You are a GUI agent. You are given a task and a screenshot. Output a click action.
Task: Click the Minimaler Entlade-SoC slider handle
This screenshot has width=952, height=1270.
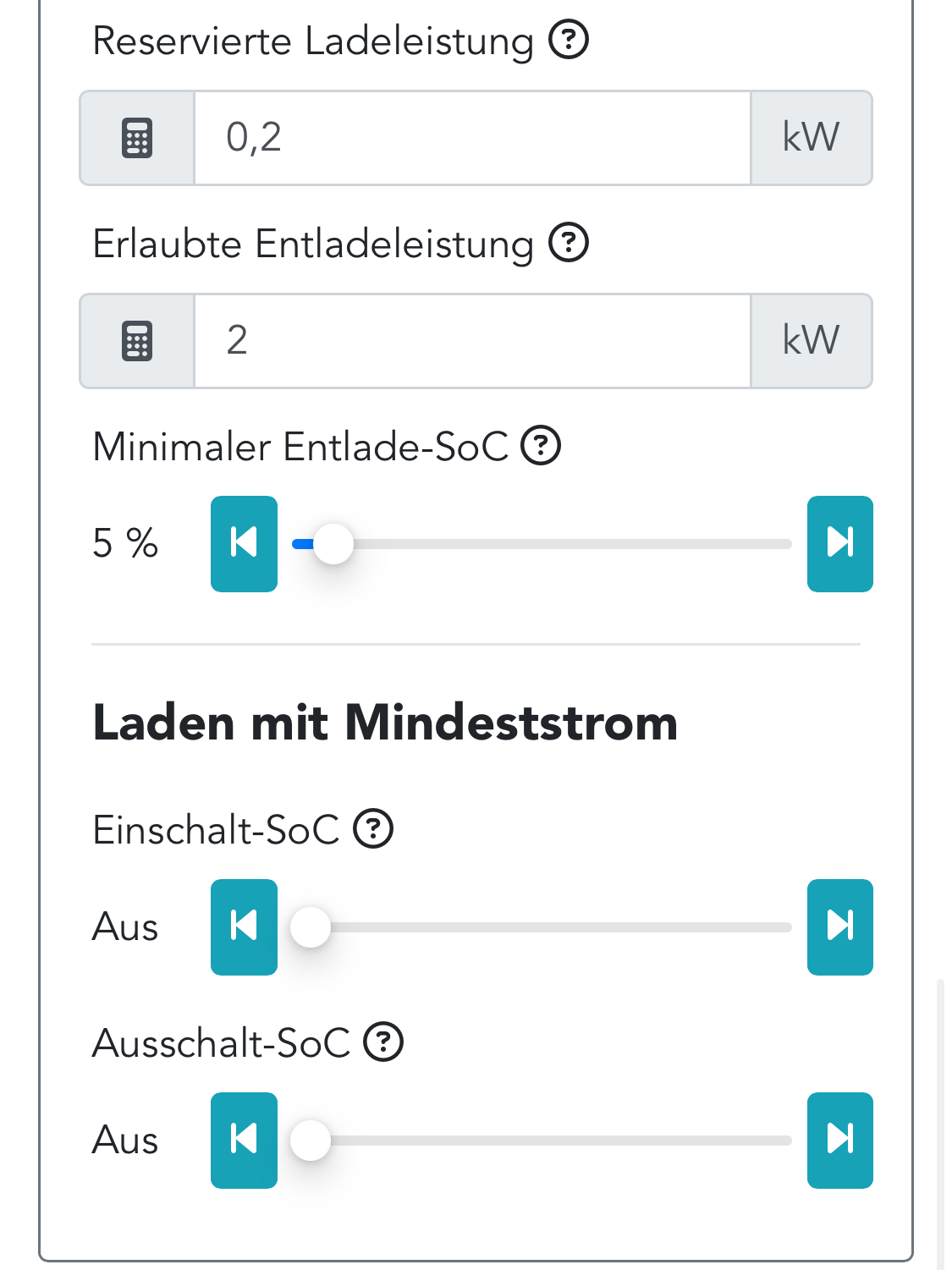tap(333, 544)
